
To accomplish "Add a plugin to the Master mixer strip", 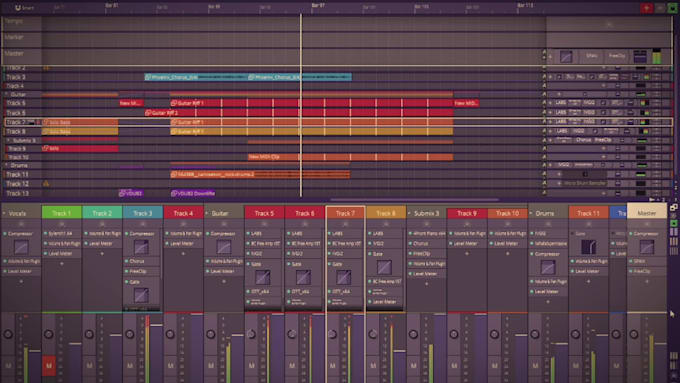I will 647,281.
